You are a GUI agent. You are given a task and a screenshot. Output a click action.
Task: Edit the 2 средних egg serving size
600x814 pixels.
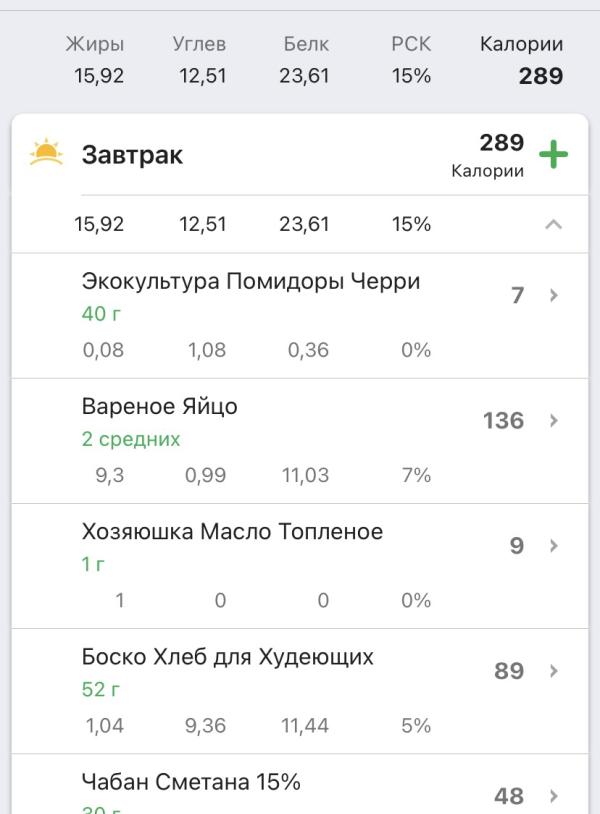click(x=130, y=440)
